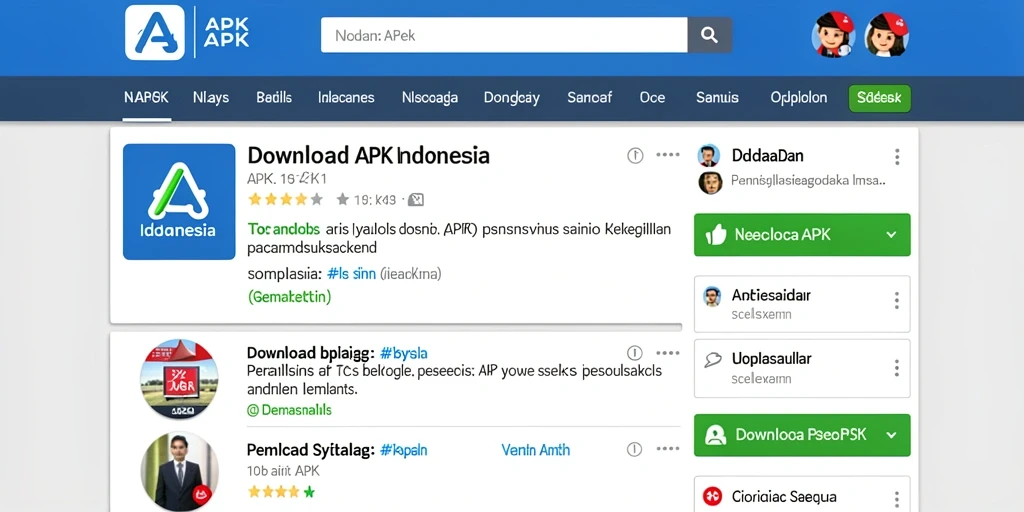
Task: Click the red icon on Cioriaiac Saequa card
Action: point(712,497)
